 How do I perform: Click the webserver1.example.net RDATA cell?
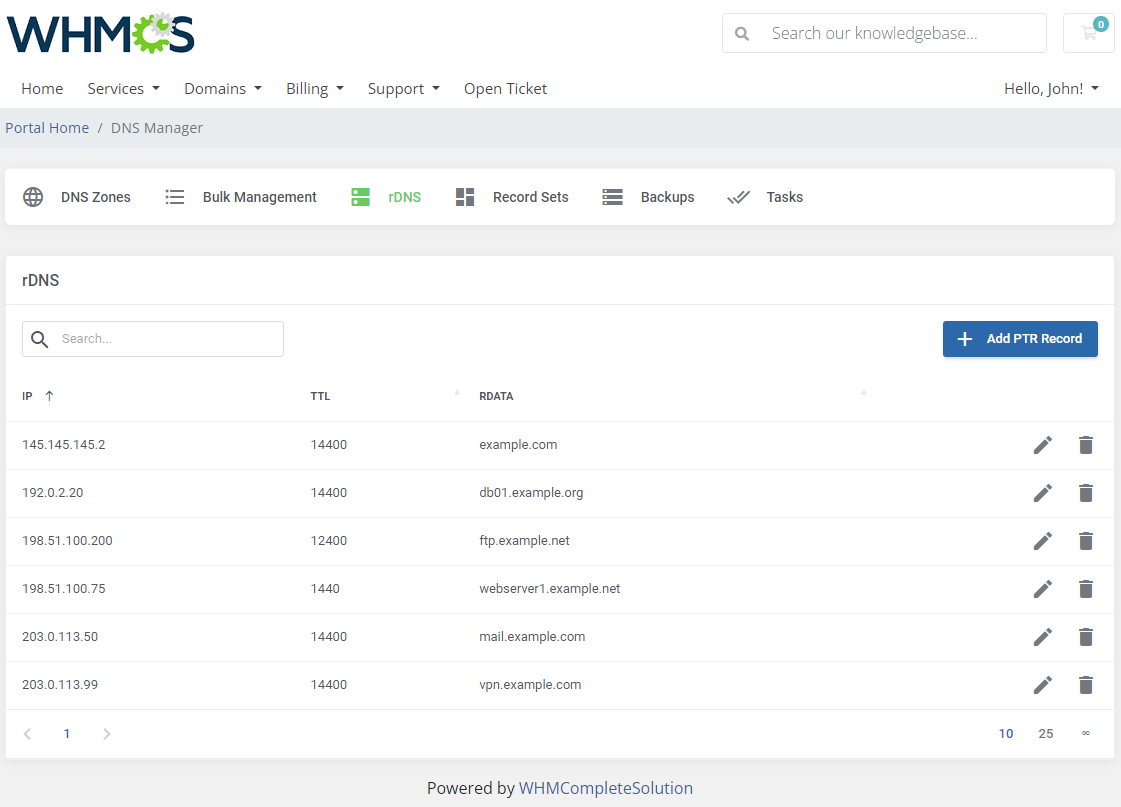(x=550, y=588)
